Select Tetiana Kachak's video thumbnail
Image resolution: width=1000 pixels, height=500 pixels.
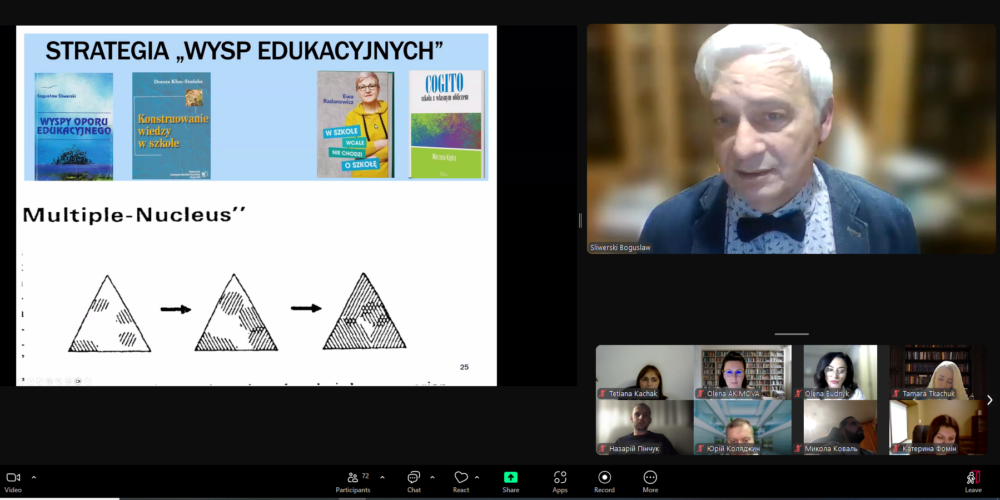click(644, 372)
